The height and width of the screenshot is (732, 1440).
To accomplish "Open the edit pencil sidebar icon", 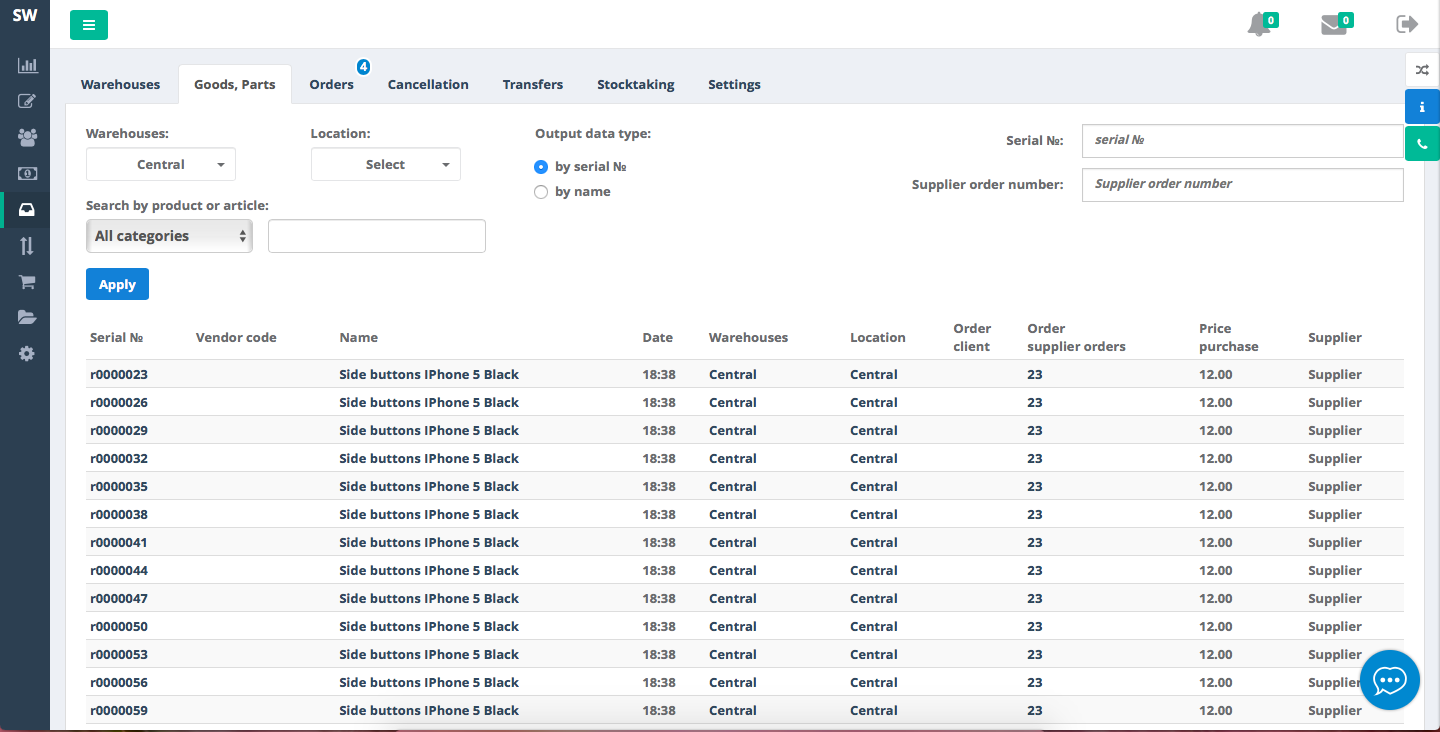I will [27, 101].
